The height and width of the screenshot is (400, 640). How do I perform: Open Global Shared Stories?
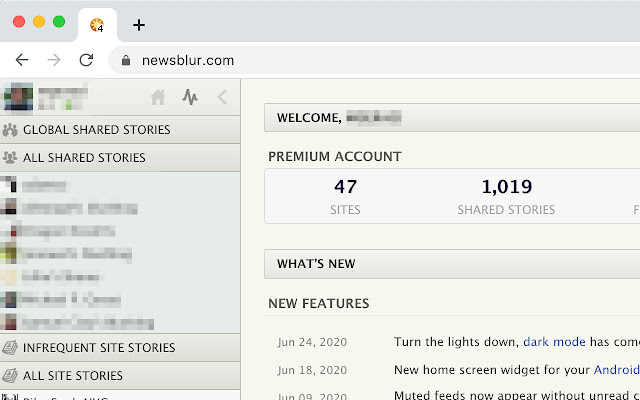120,130
